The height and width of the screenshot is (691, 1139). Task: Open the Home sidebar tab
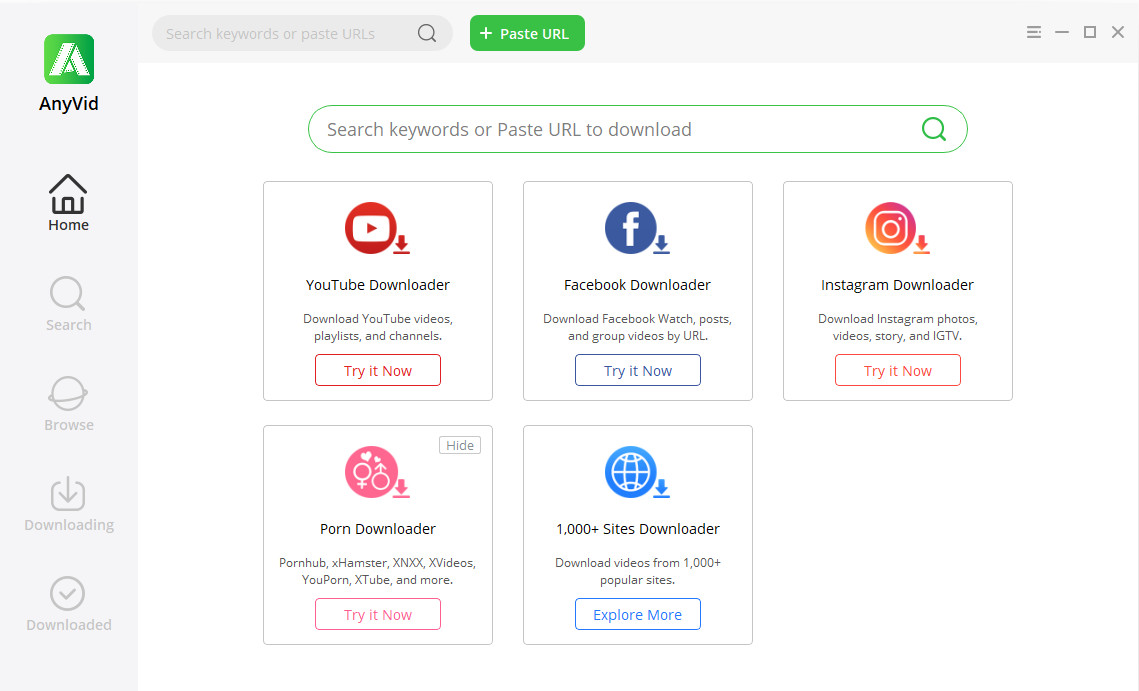click(x=68, y=203)
